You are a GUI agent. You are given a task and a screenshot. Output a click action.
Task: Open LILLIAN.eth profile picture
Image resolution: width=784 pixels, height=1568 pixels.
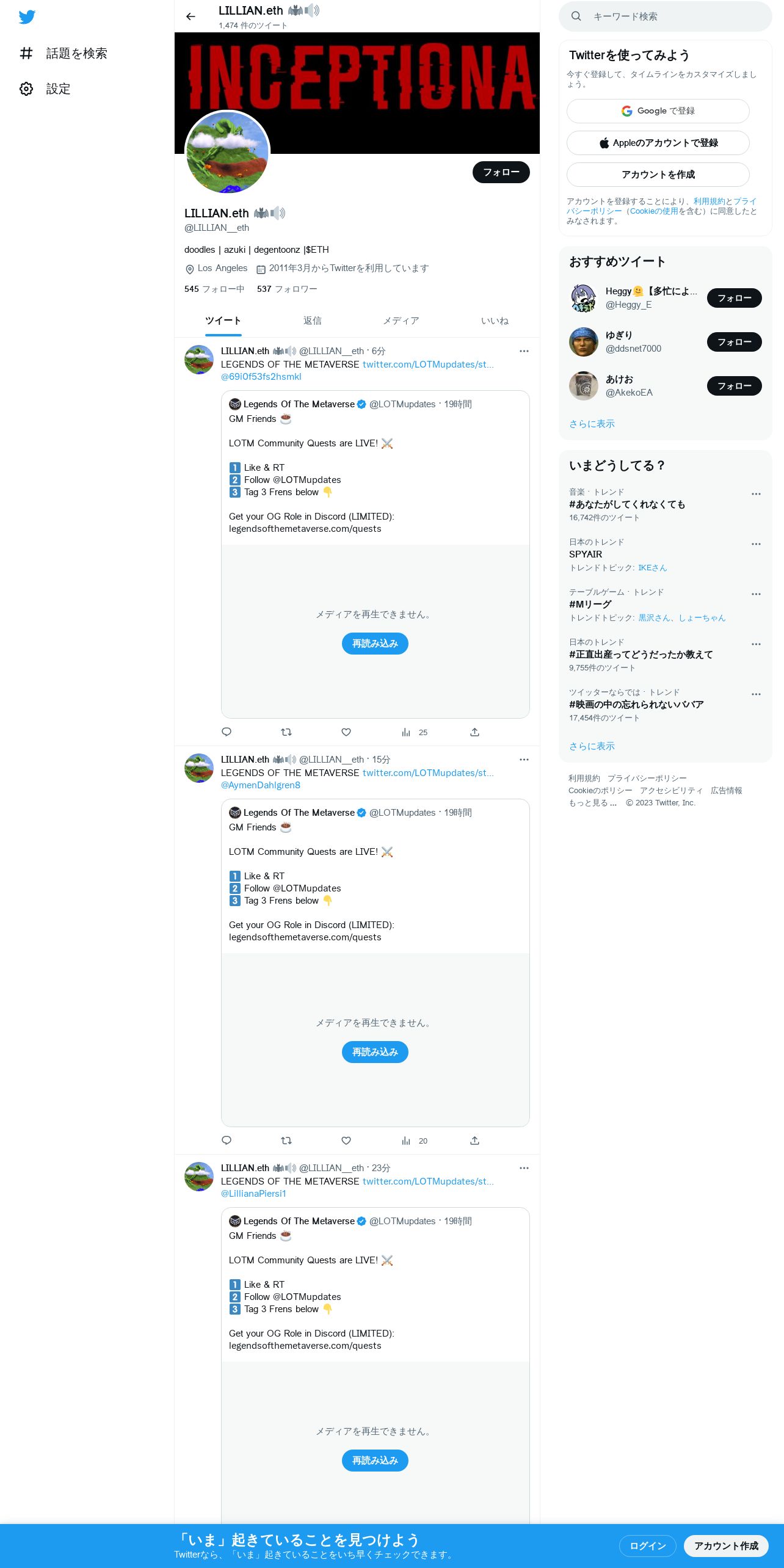227,153
